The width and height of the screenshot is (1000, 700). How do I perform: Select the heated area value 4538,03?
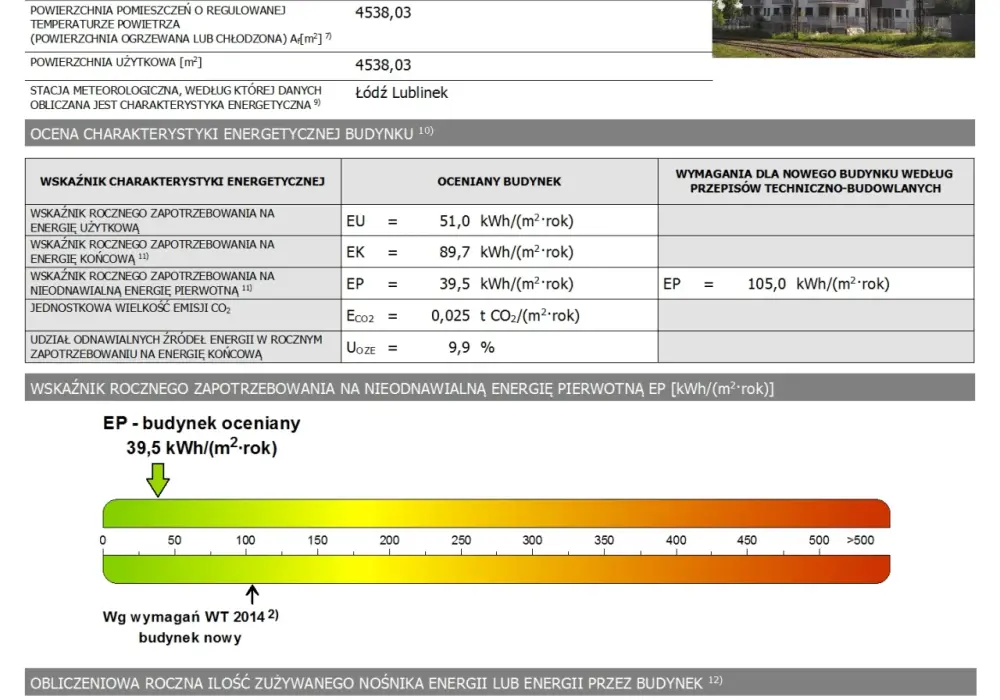[x=383, y=13]
